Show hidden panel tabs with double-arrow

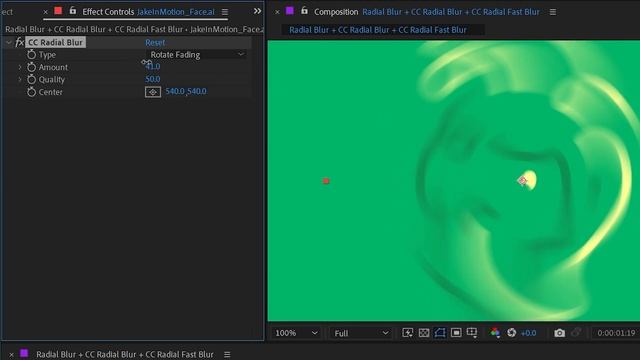(257, 11)
